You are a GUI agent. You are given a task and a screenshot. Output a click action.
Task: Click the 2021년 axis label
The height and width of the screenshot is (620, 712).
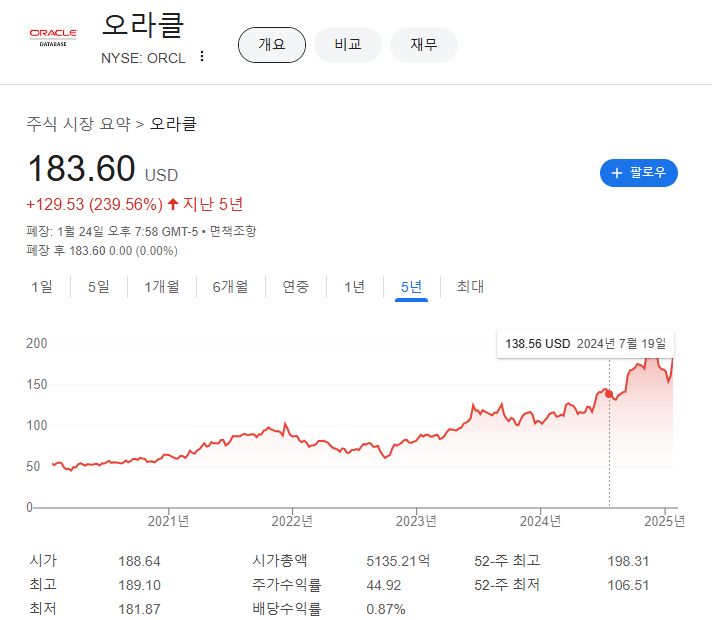pyautogui.click(x=168, y=521)
